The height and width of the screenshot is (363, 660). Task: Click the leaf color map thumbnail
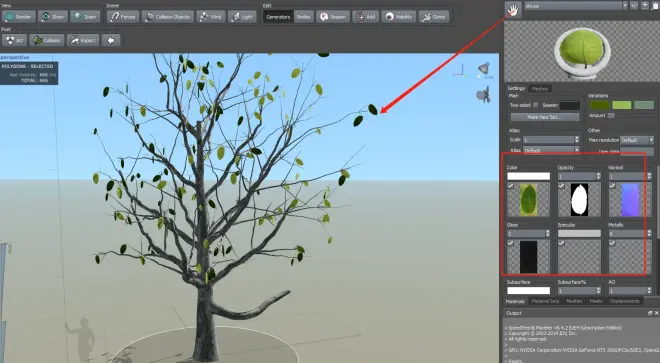[528, 199]
